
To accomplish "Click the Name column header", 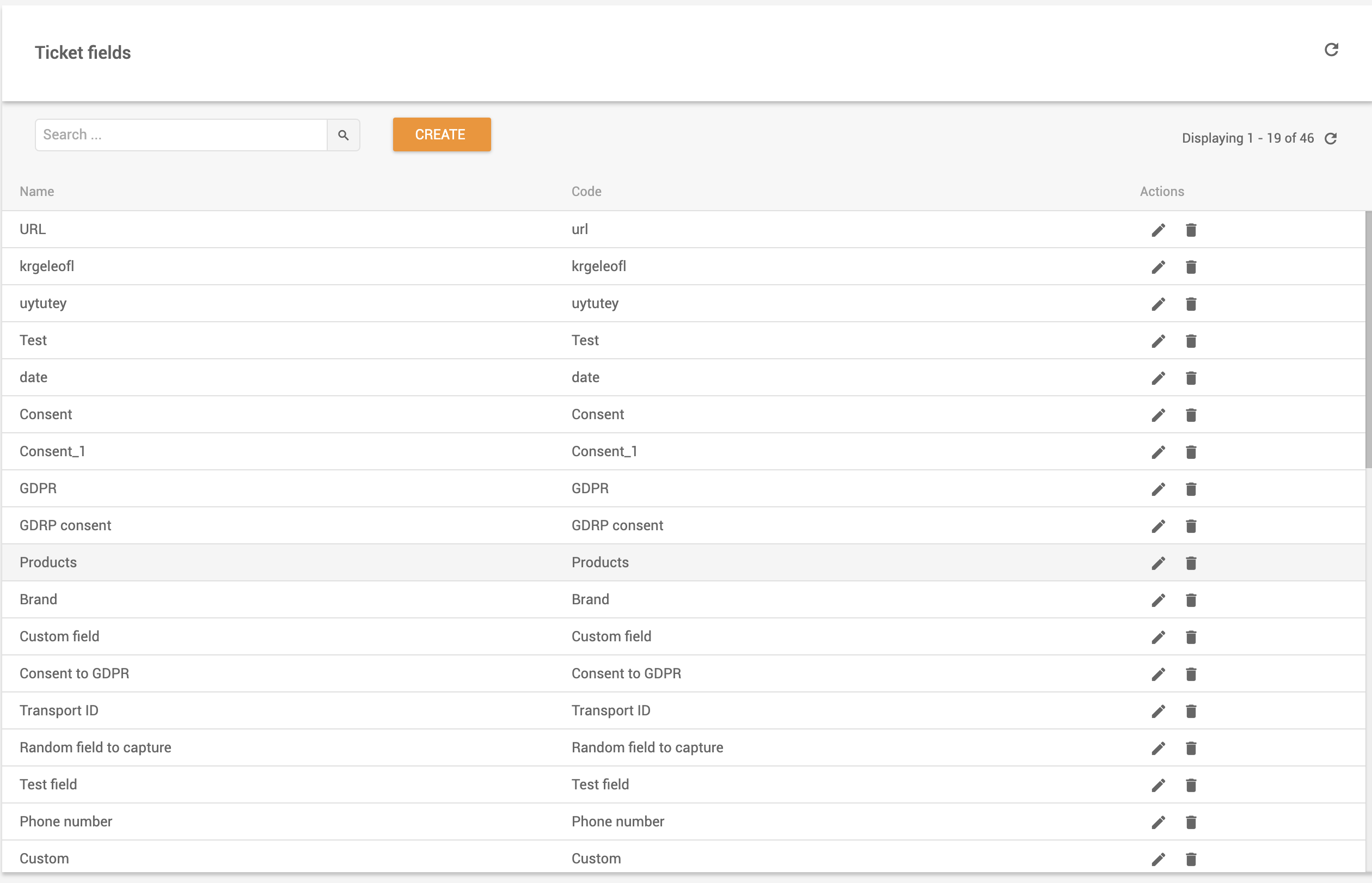I will pyautogui.click(x=36, y=192).
